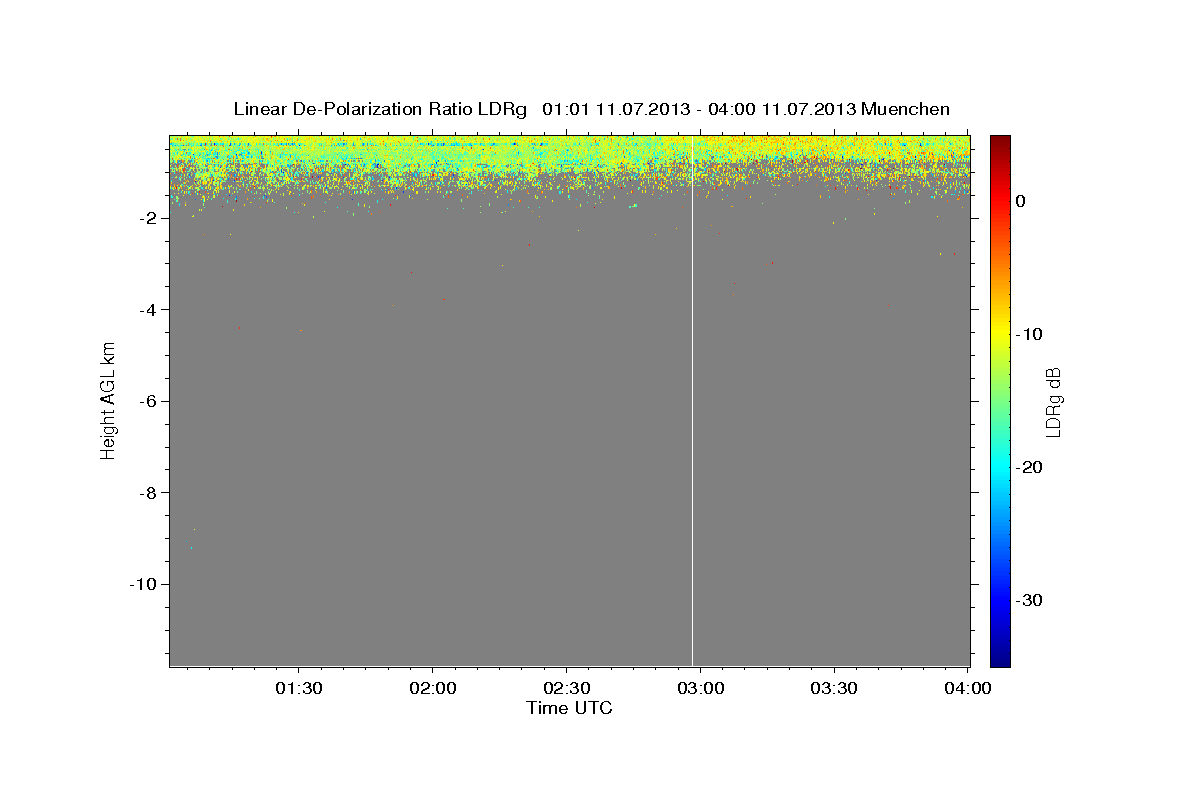Click the '03:30' time axis label

[834, 688]
